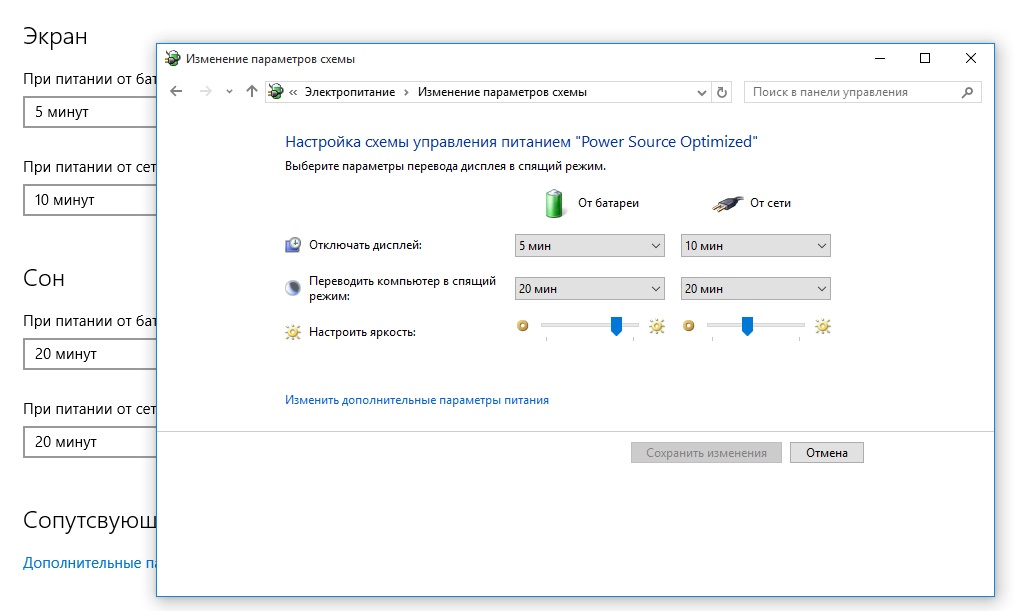Image resolution: width=1015 pixels, height=611 pixels.
Task: Expand sleep when plugged-in dropdown (20 мин)
Action: [x=755, y=289]
